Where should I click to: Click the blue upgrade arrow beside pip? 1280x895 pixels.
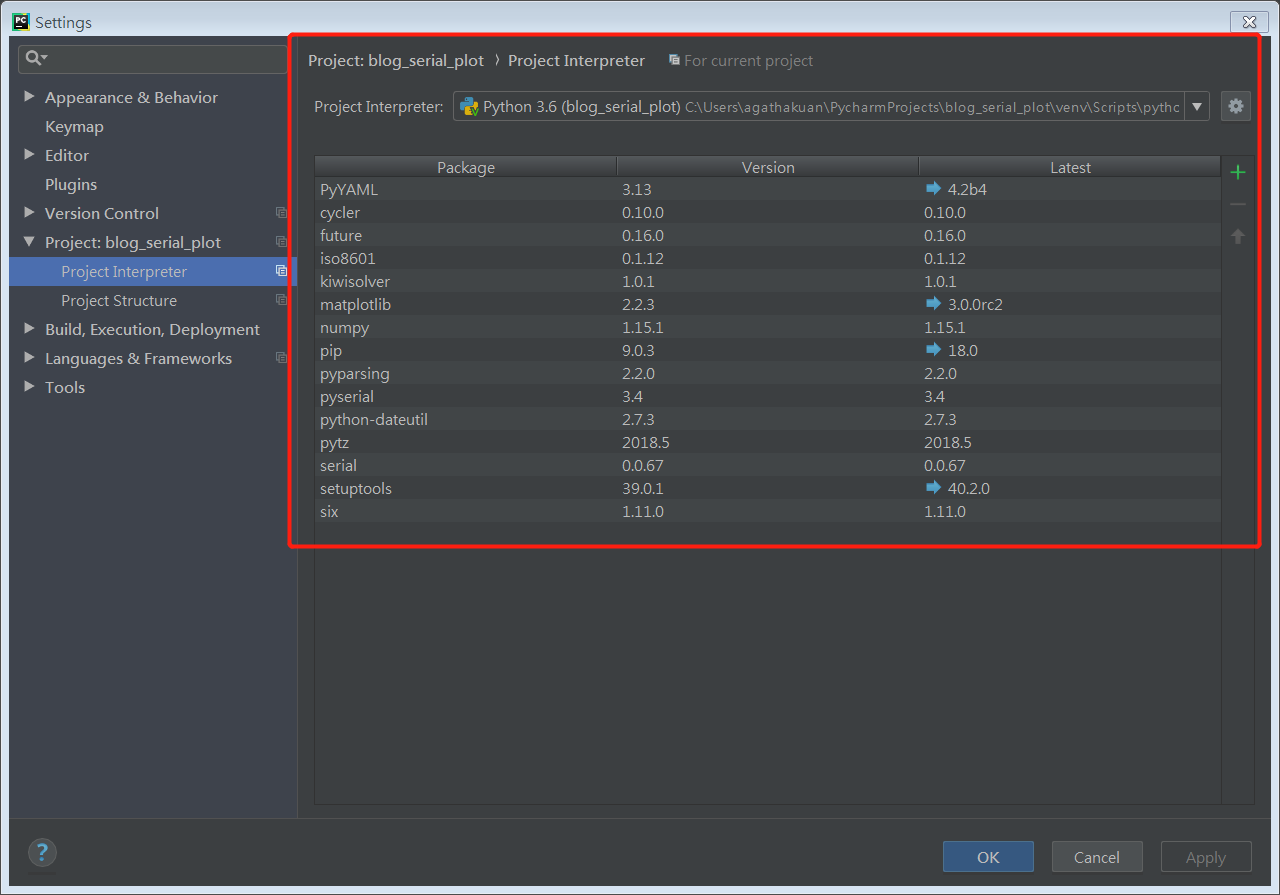click(x=933, y=350)
